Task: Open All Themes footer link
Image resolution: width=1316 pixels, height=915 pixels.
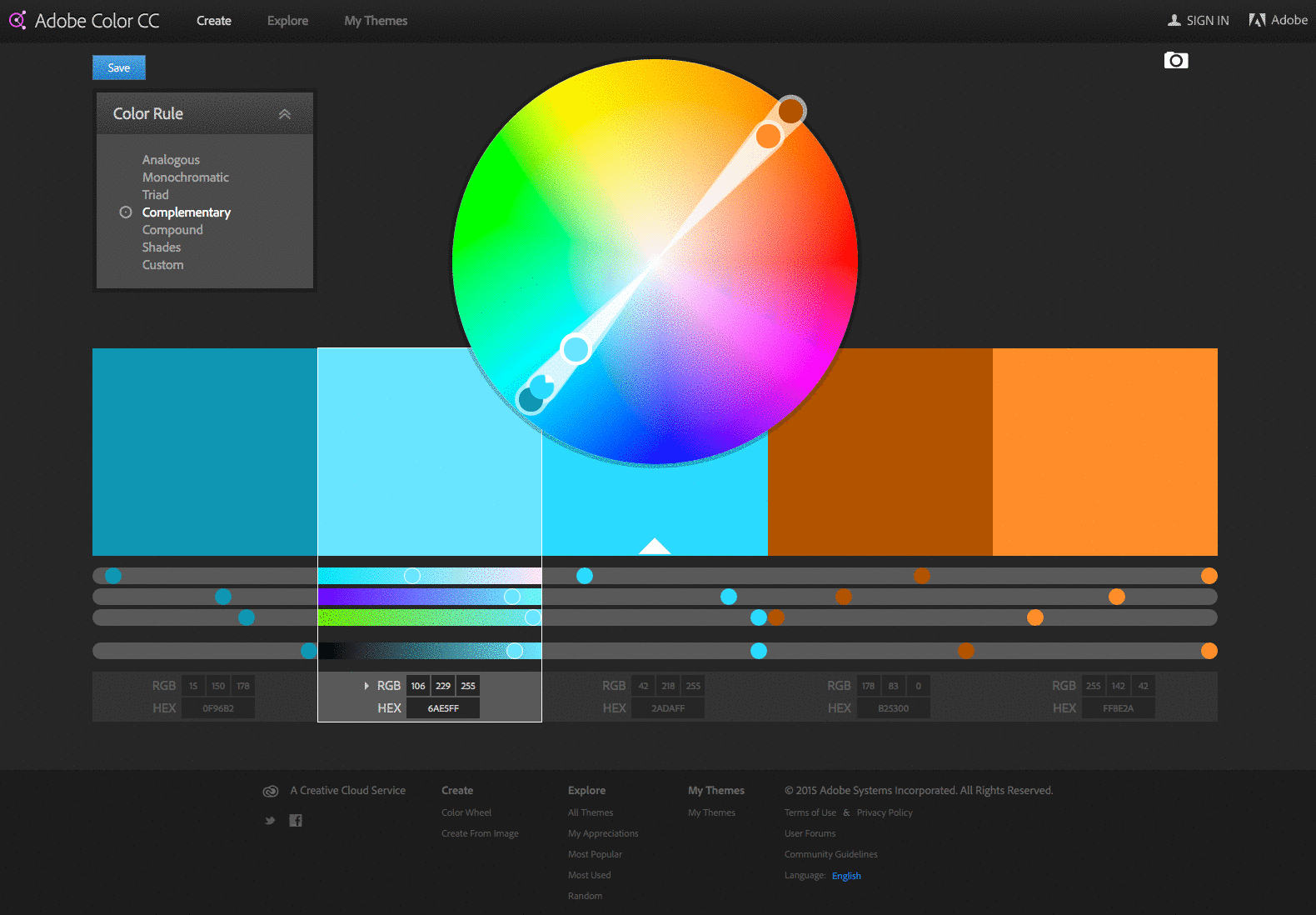Action: [591, 812]
